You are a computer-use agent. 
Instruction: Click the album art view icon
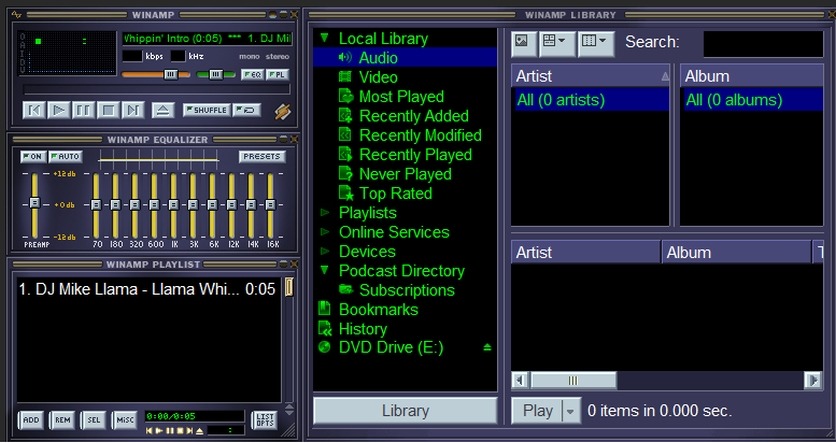(522, 42)
